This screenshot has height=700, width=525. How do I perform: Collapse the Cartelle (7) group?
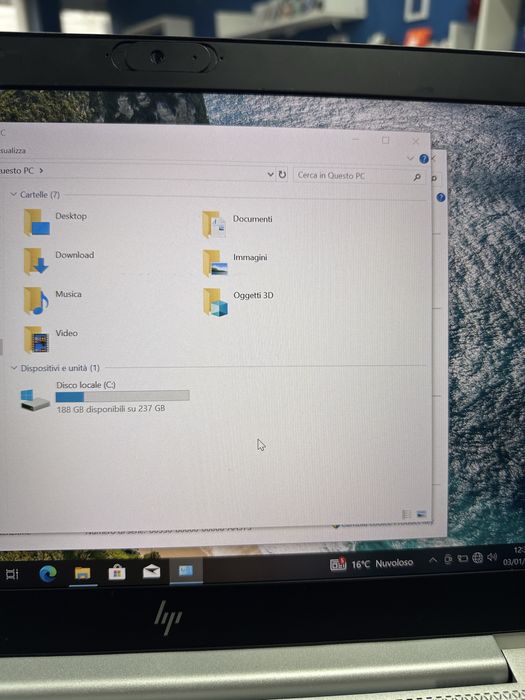(x=13, y=194)
